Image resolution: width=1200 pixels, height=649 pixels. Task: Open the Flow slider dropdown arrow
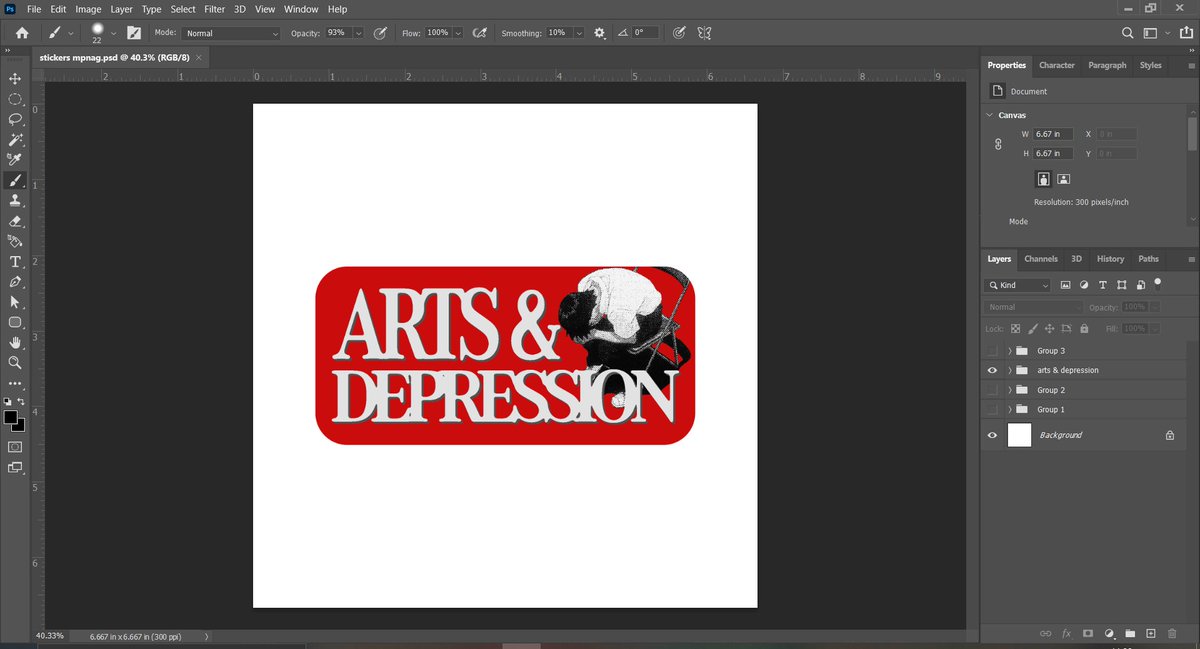point(458,33)
